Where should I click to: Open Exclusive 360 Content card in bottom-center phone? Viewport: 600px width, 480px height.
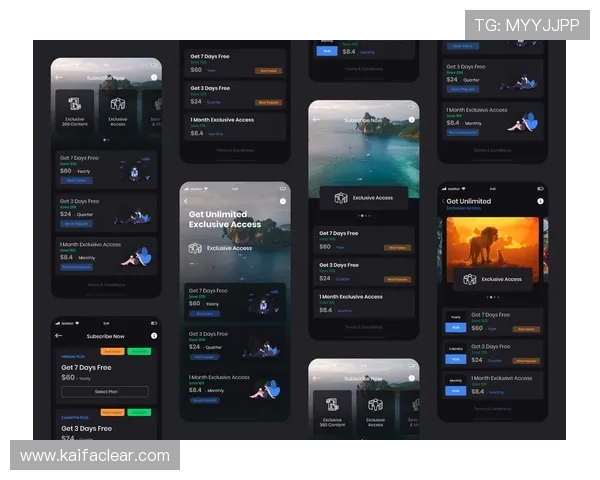pyautogui.click(x=332, y=412)
